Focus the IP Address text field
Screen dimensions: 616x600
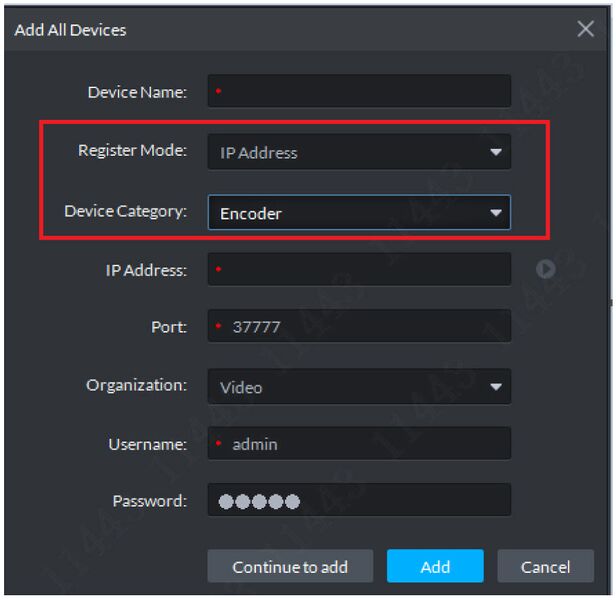(x=359, y=269)
